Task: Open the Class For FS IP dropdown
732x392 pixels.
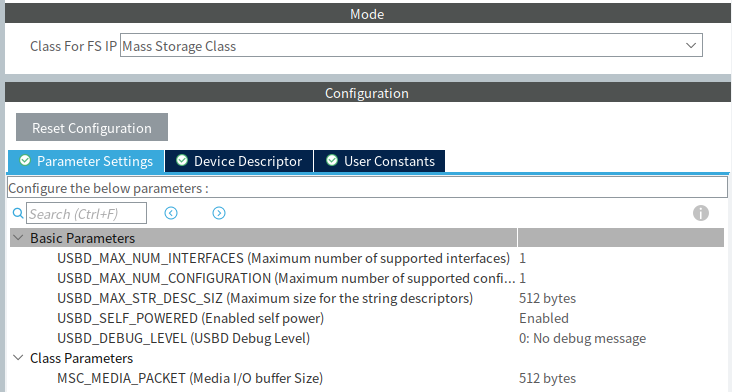Action: (411, 45)
